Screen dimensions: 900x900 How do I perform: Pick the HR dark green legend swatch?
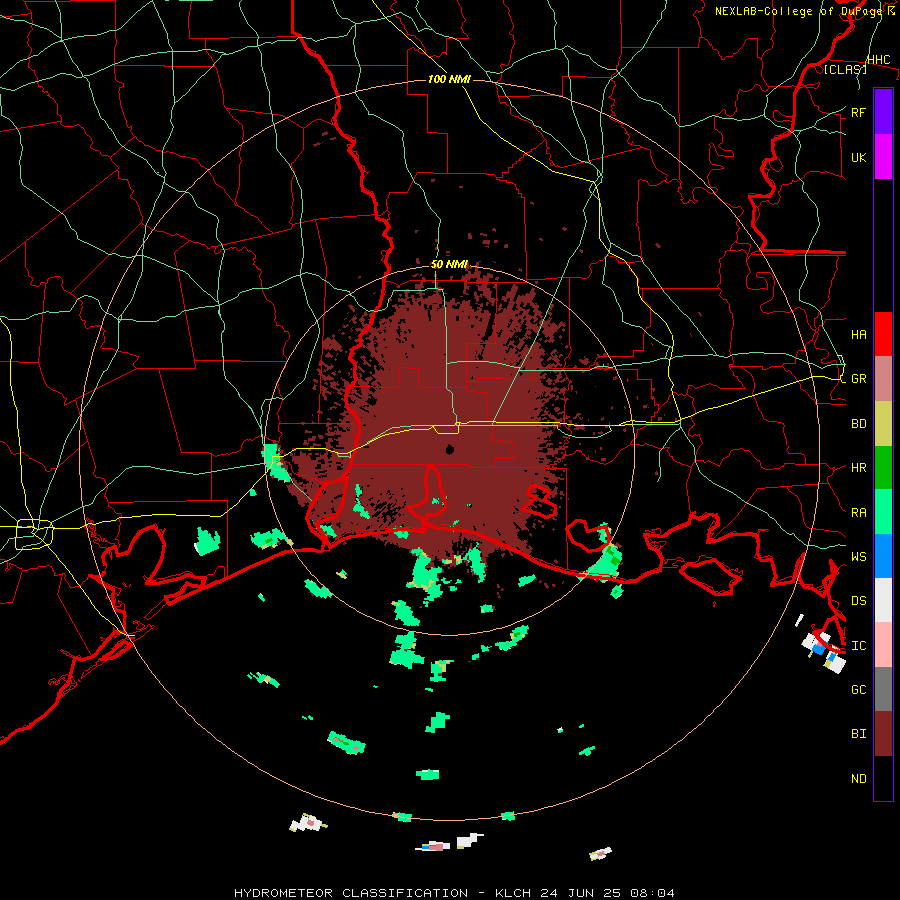coord(883,467)
